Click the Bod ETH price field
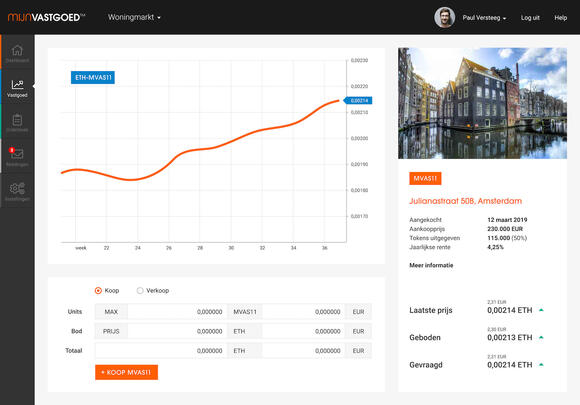This screenshot has height=405, width=580. (x=178, y=331)
